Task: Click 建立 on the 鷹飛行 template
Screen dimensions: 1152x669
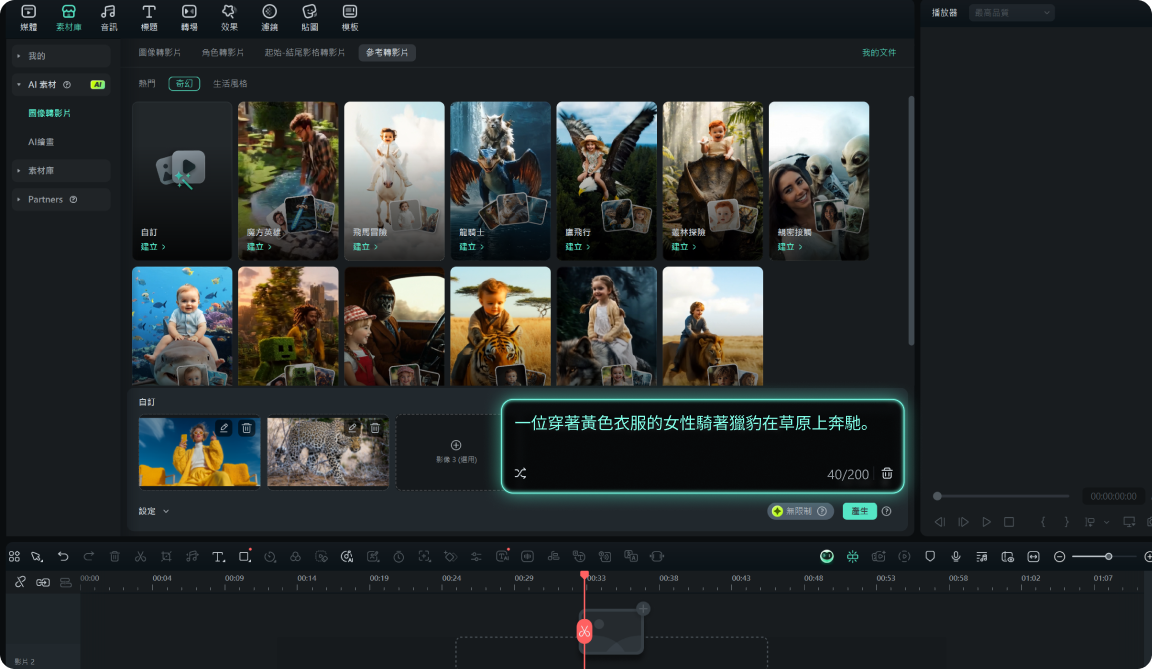Action: [577, 247]
